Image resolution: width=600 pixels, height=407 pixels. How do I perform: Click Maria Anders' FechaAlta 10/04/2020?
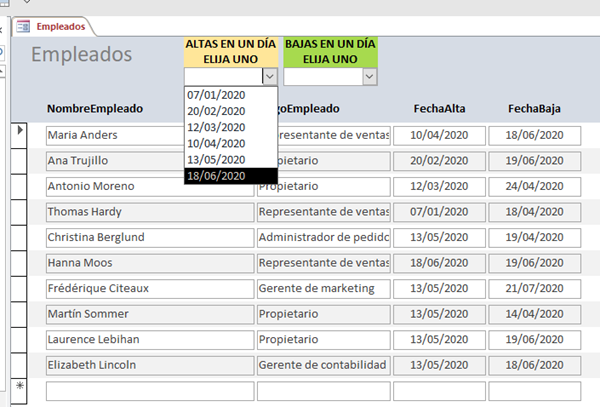(x=439, y=135)
